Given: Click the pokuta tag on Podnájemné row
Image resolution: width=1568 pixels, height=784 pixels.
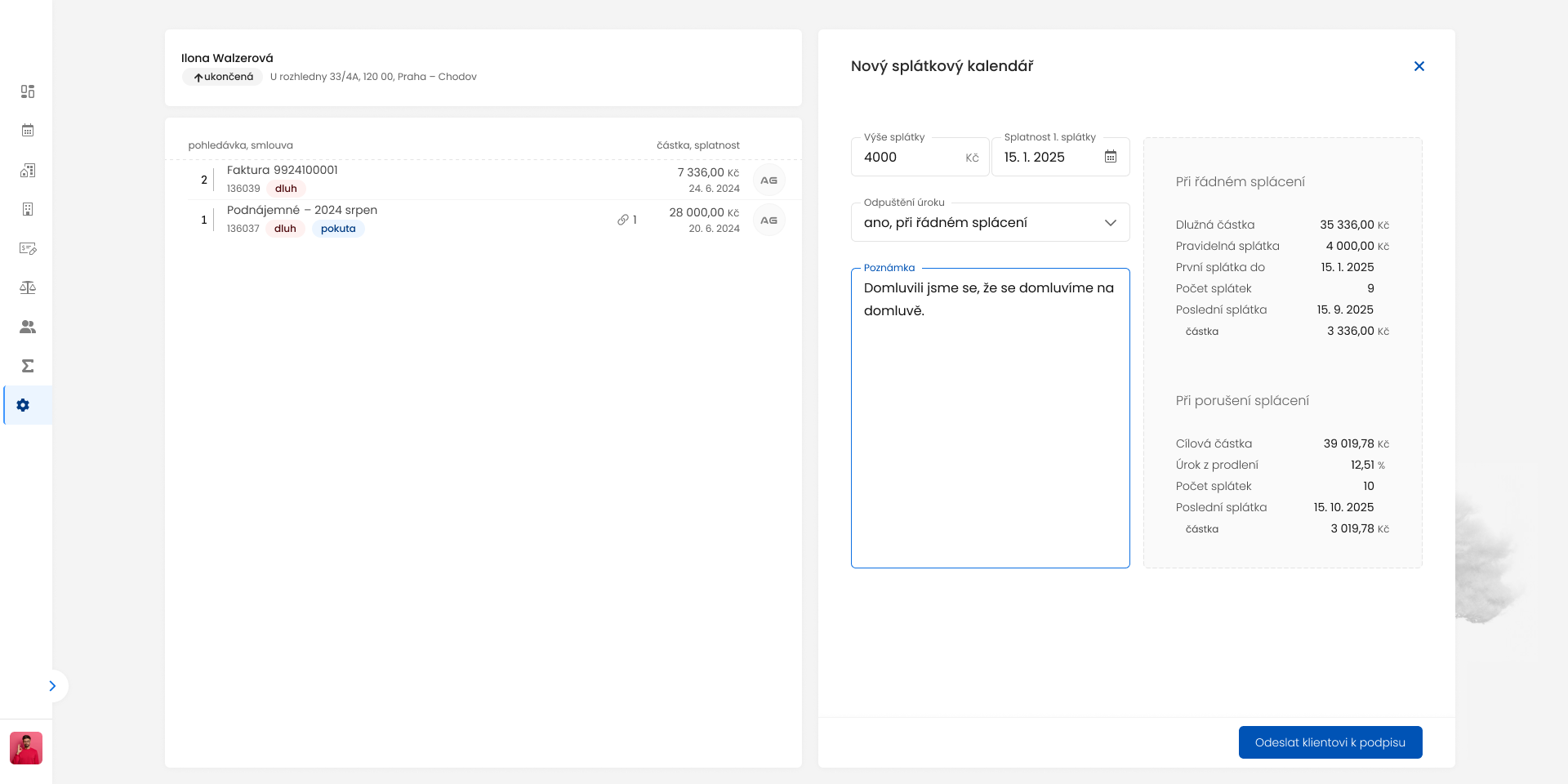Looking at the screenshot, I should coord(338,229).
